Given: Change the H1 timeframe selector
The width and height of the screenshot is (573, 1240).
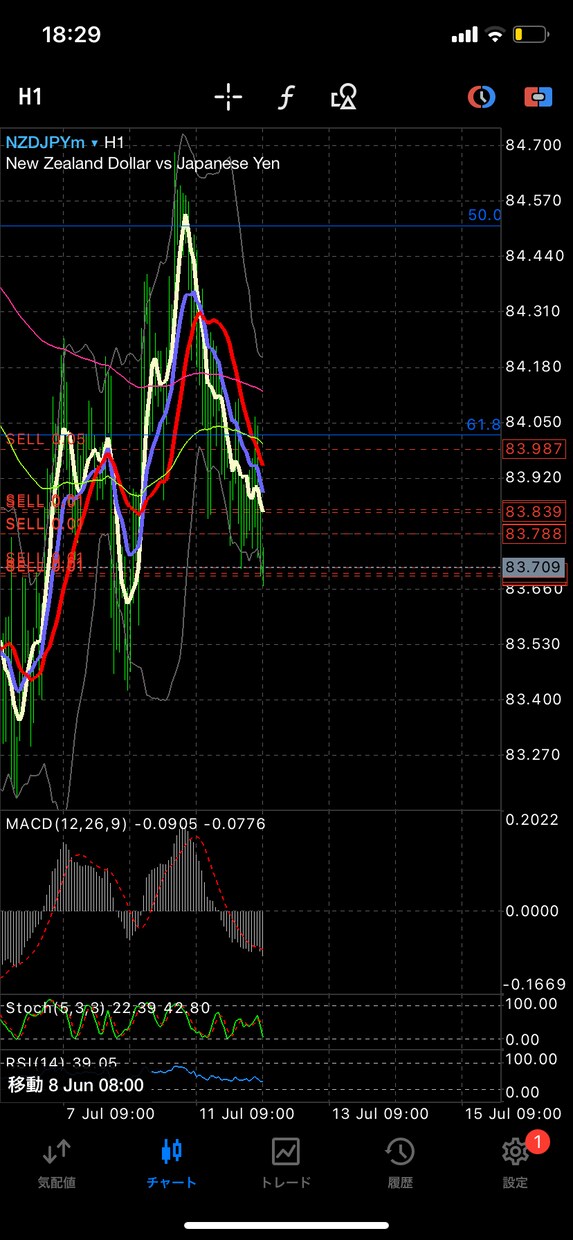Looking at the screenshot, I should (30, 97).
